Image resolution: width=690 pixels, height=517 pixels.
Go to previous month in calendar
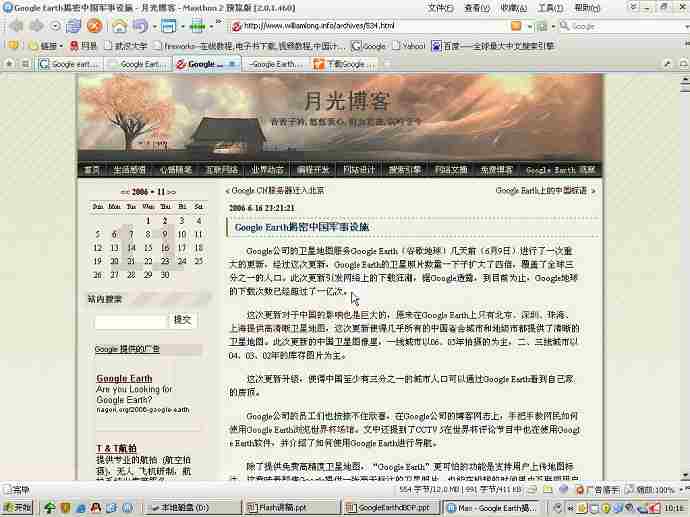coord(125,192)
